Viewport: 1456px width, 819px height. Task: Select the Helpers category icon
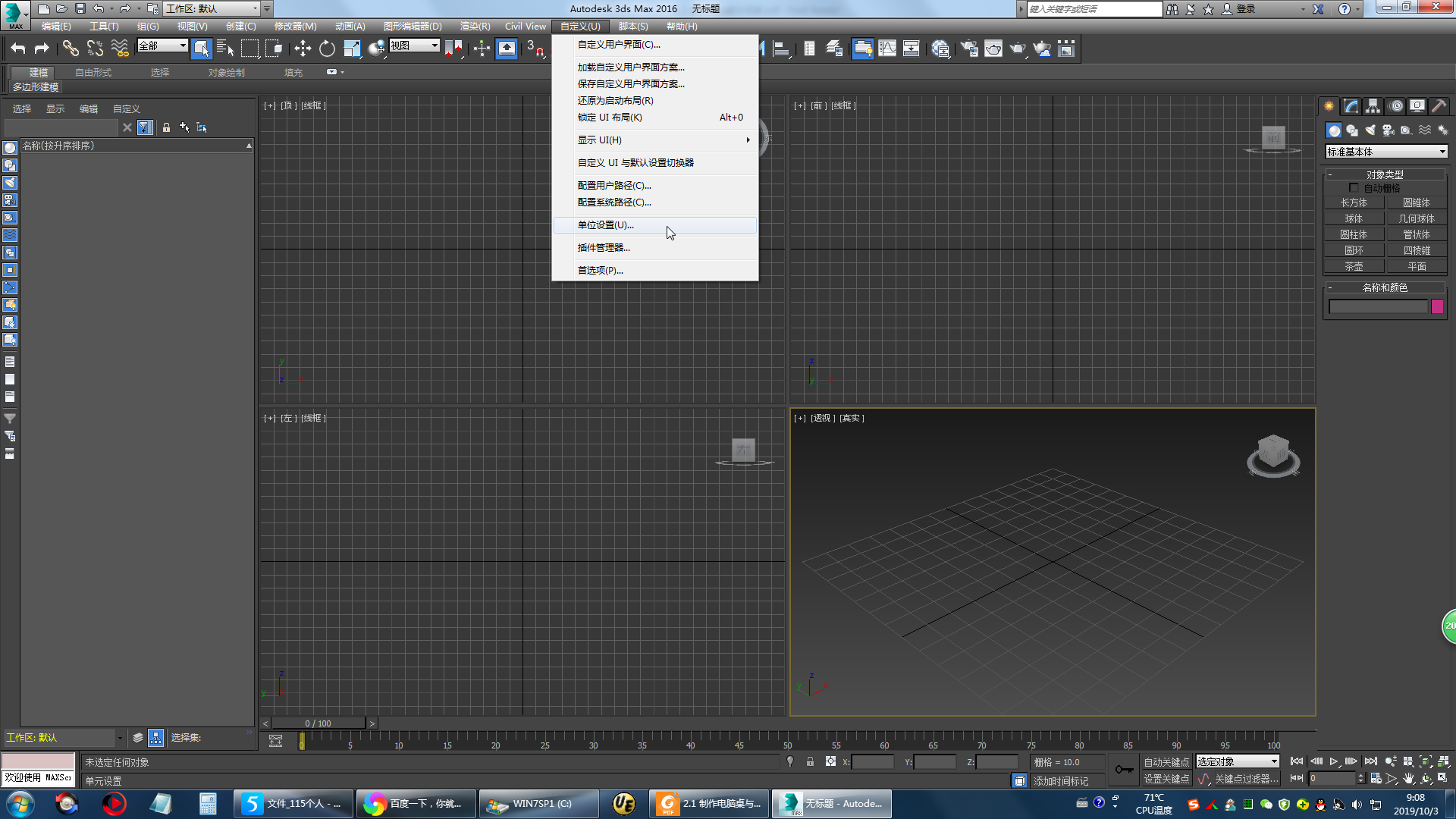1407,130
